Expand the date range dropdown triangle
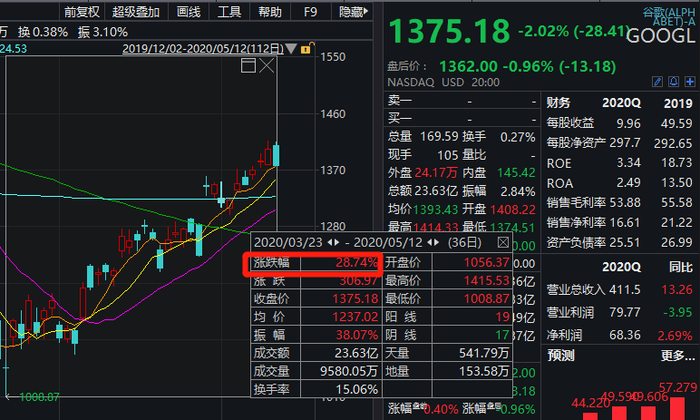 pyautogui.click(x=291, y=48)
